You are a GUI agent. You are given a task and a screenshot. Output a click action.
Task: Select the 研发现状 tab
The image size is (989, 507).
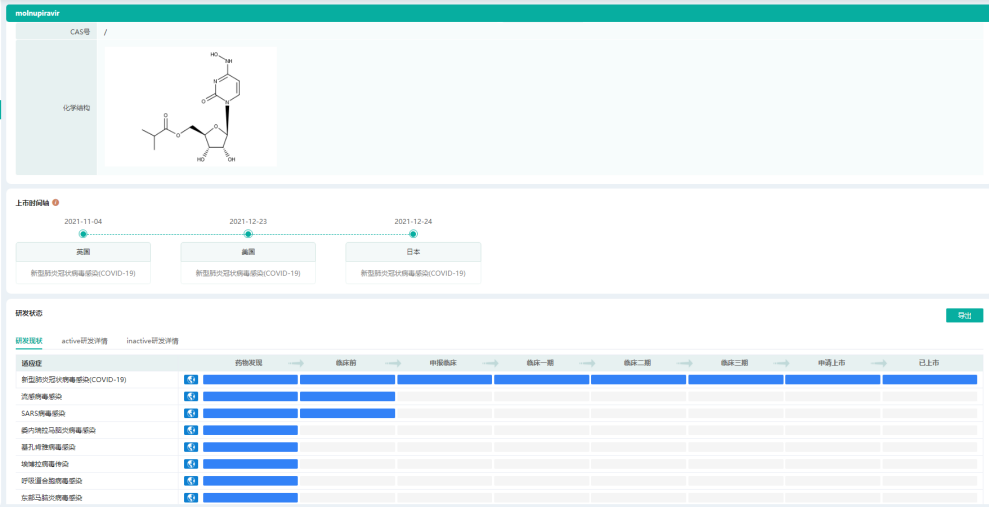(x=29, y=341)
